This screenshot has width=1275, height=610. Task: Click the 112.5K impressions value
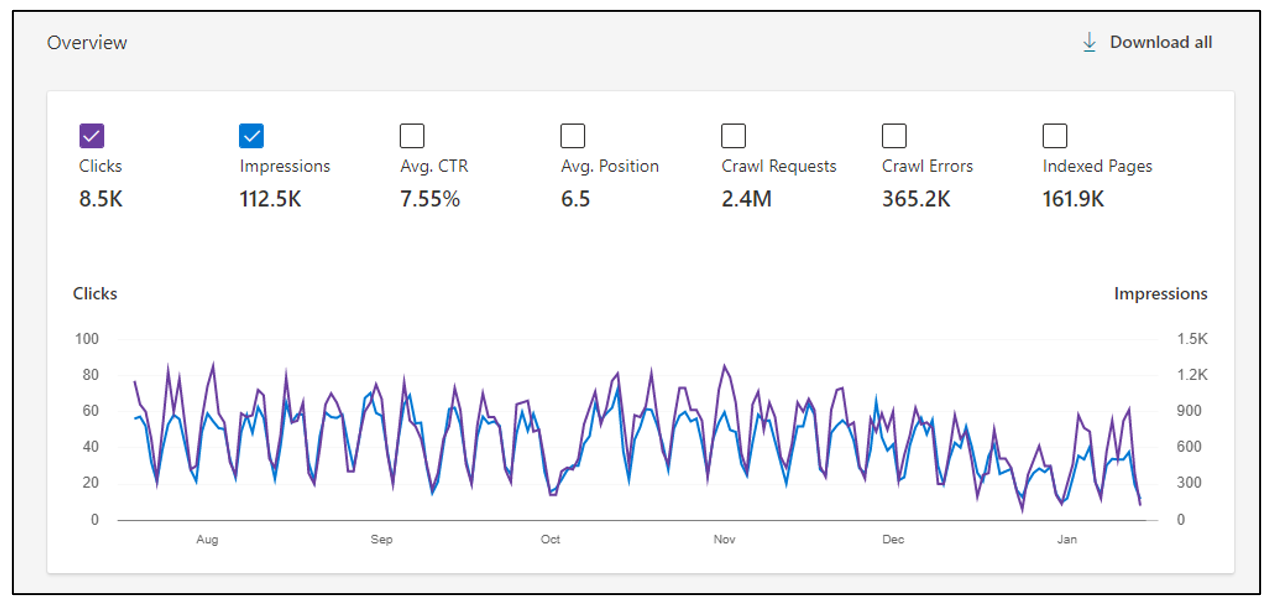click(270, 199)
